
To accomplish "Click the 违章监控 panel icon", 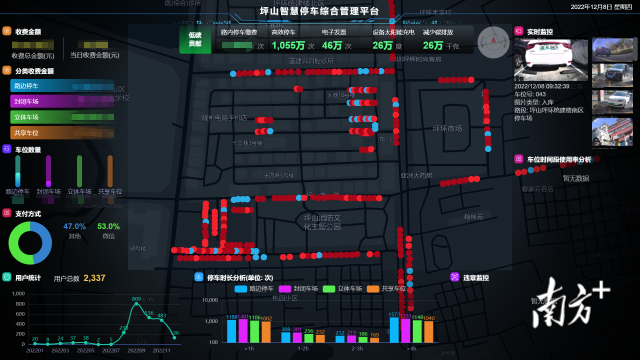I will (x=454, y=277).
